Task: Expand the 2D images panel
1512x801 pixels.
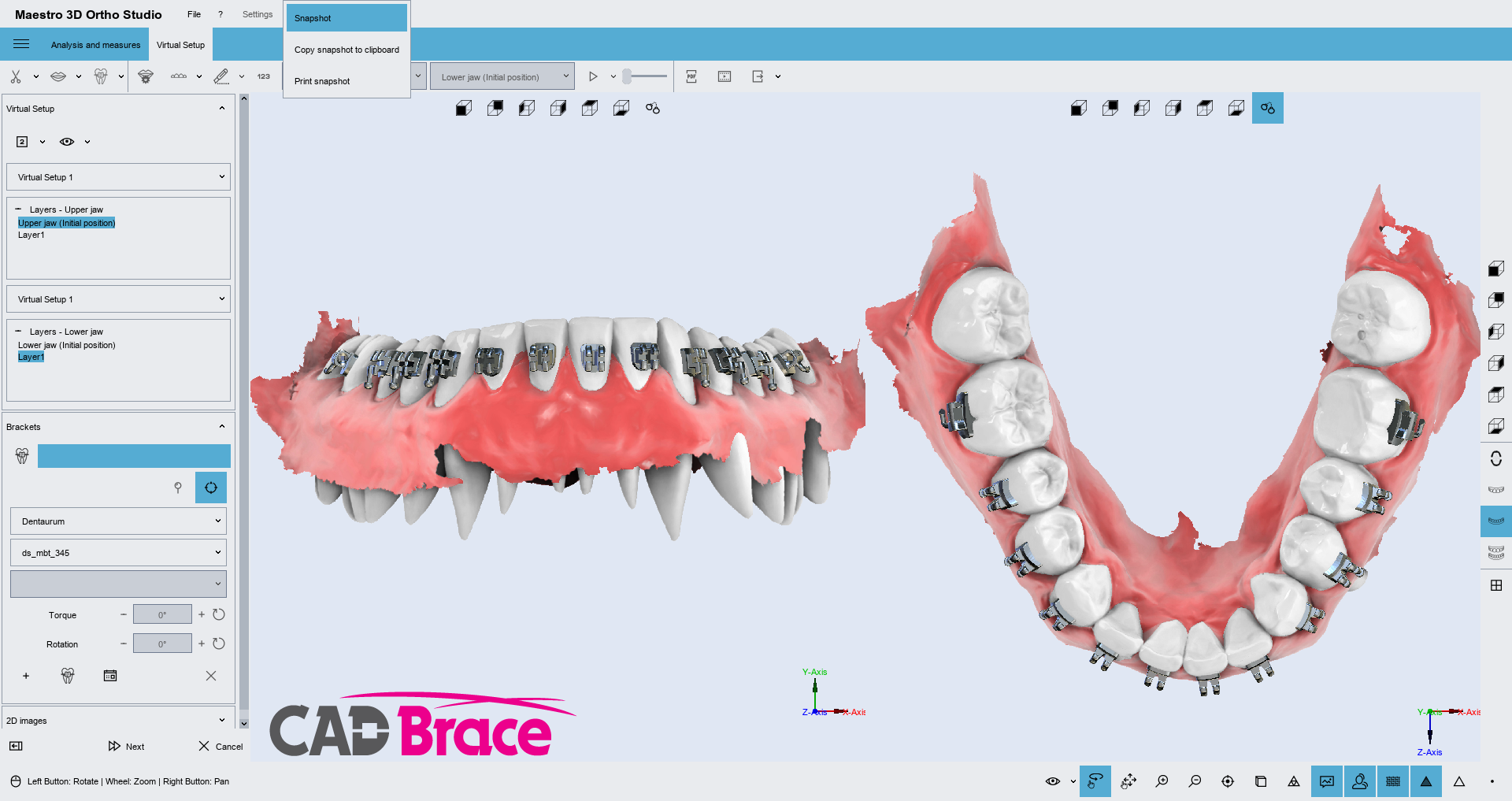Action: coord(221,720)
